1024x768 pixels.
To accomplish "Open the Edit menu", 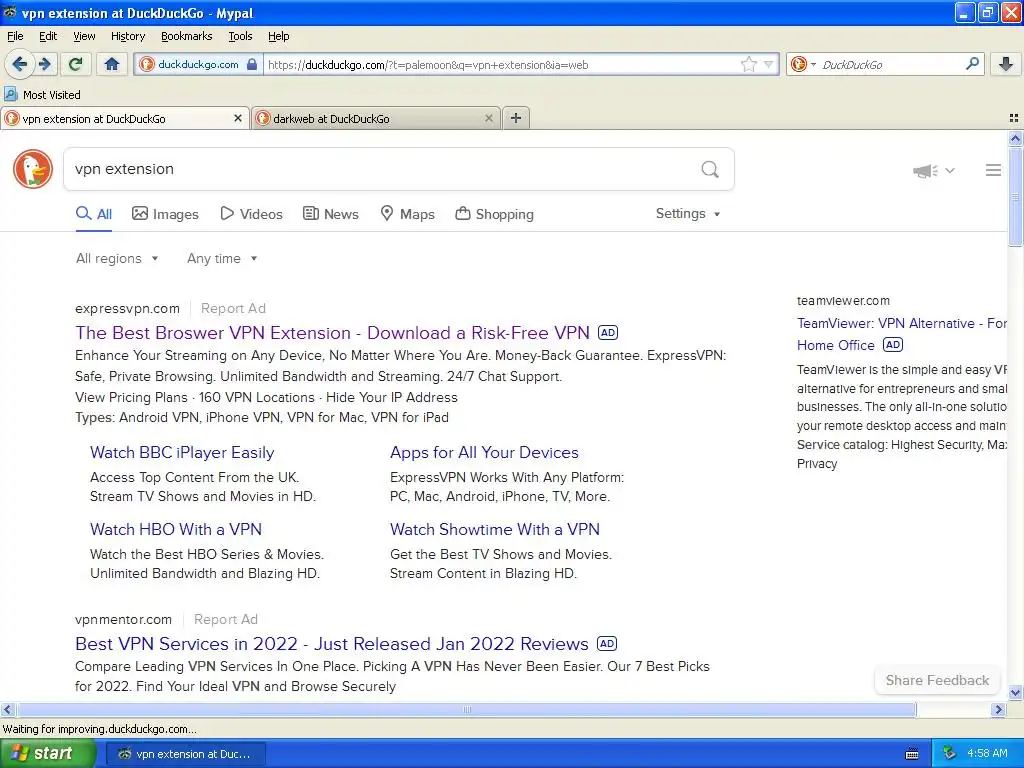I will coord(48,36).
